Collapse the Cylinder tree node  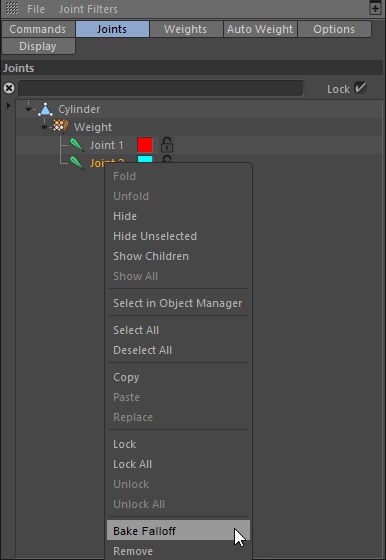coord(29,109)
